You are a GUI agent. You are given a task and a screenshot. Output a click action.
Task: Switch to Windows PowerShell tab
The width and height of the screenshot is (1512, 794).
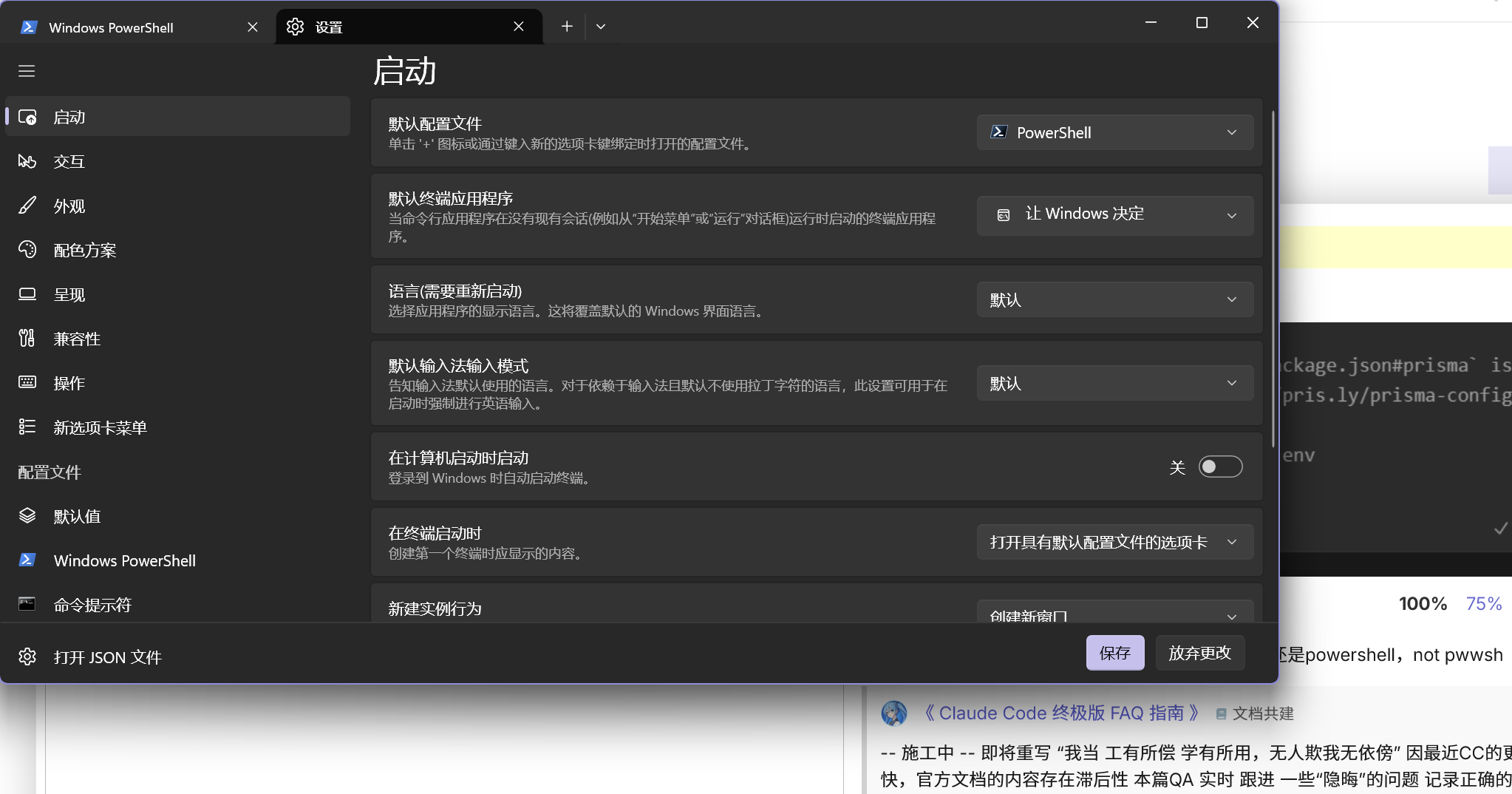[138, 27]
